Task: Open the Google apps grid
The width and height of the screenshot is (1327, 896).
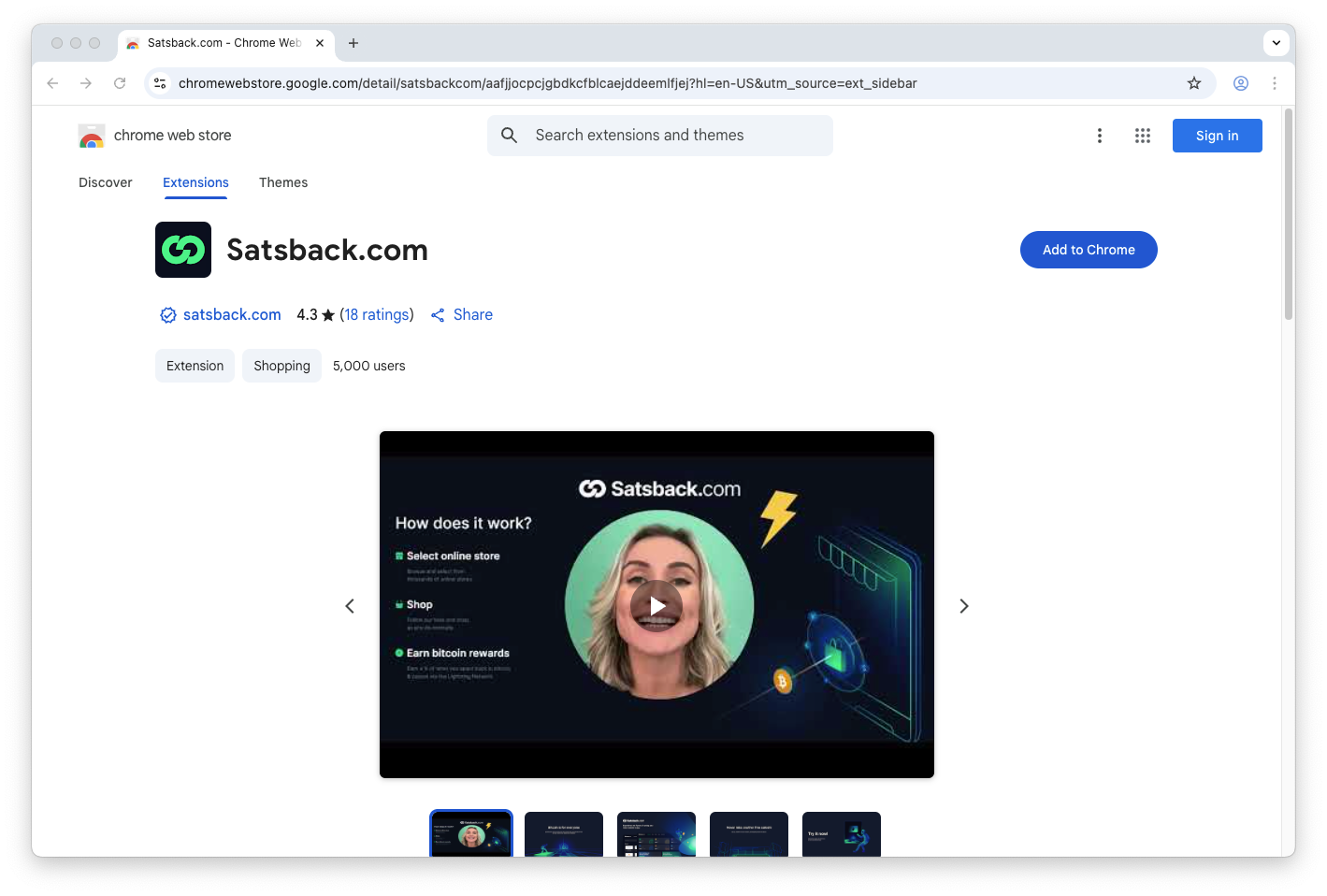Action: [1143, 136]
